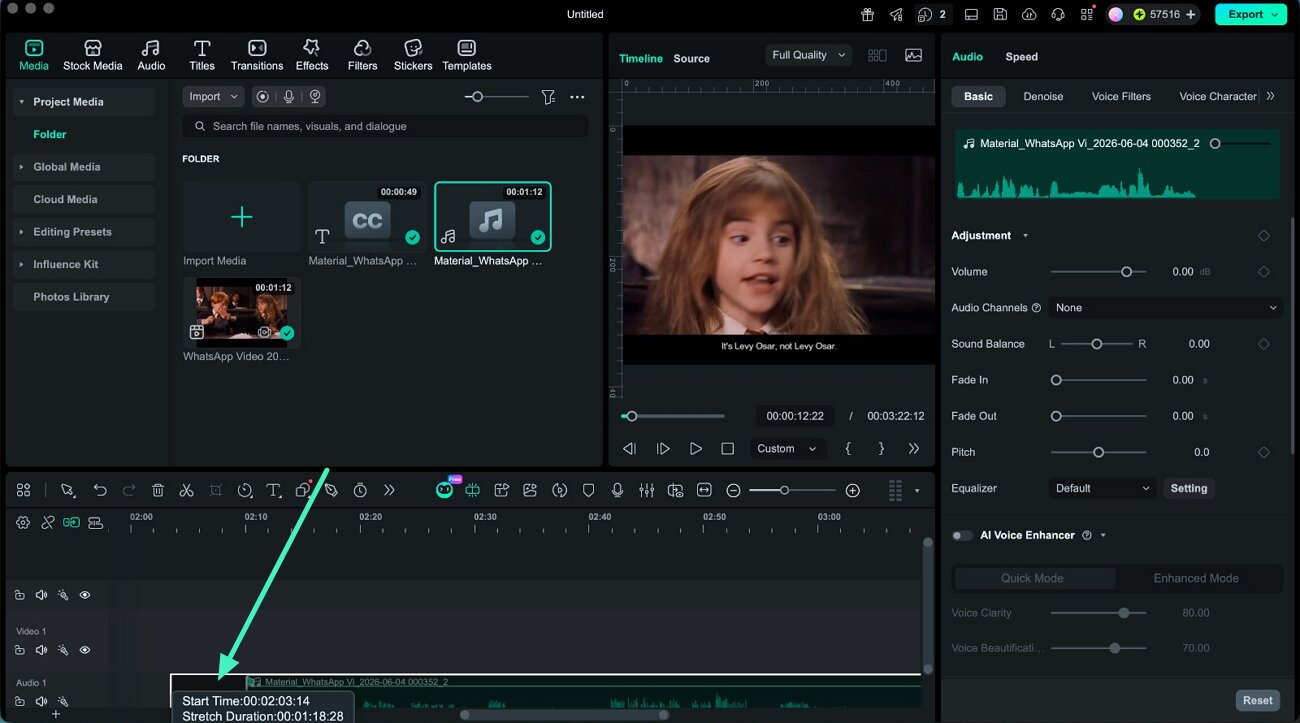This screenshot has width=1300, height=723.
Task: Open the Custom playback dropdown
Action: tap(788, 449)
